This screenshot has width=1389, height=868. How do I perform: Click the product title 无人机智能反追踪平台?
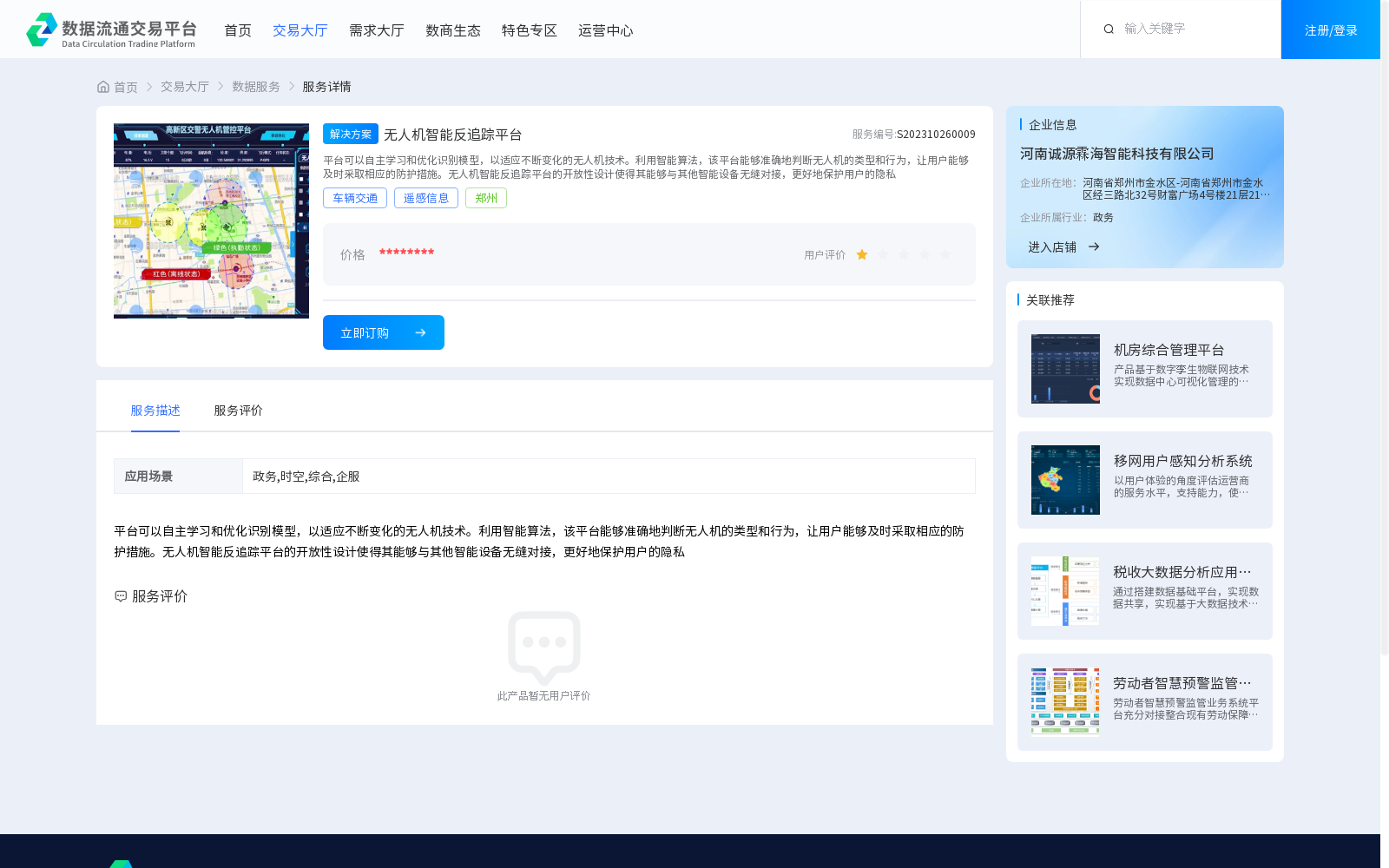pos(453,135)
